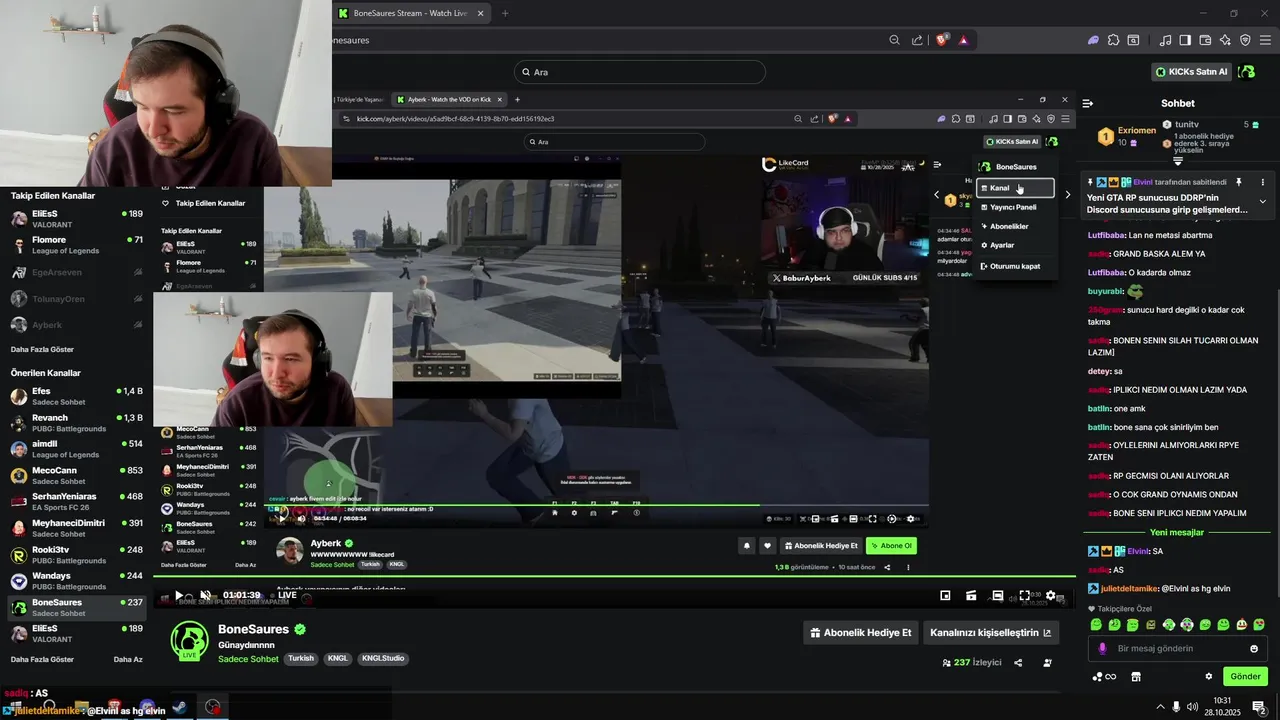The height and width of the screenshot is (720, 1280).
Task: Open the browser hamburger menu
Action: coord(1265,40)
